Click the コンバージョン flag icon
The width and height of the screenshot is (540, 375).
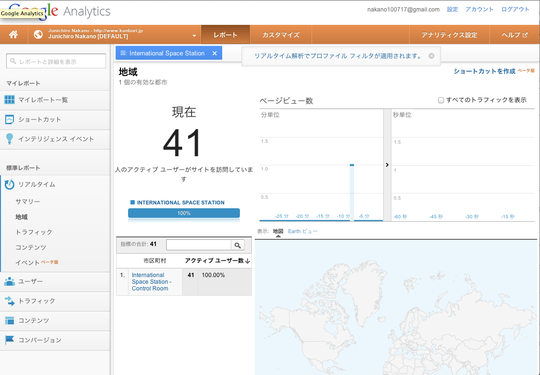click(x=9, y=340)
